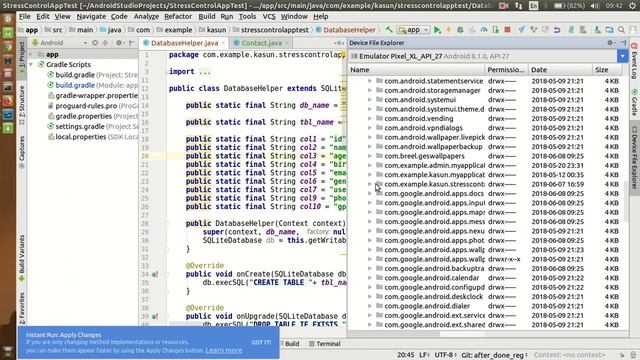Close the Contact.java tab
This screenshot has height=360, width=640.
click(x=287, y=43)
